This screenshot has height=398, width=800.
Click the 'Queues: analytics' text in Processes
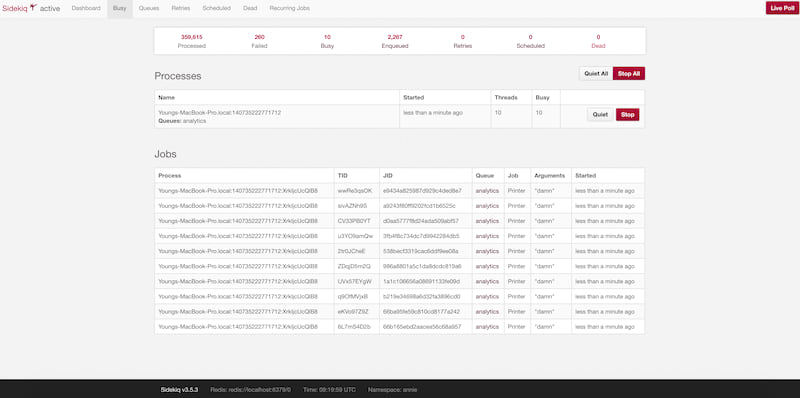pyautogui.click(x=182, y=121)
